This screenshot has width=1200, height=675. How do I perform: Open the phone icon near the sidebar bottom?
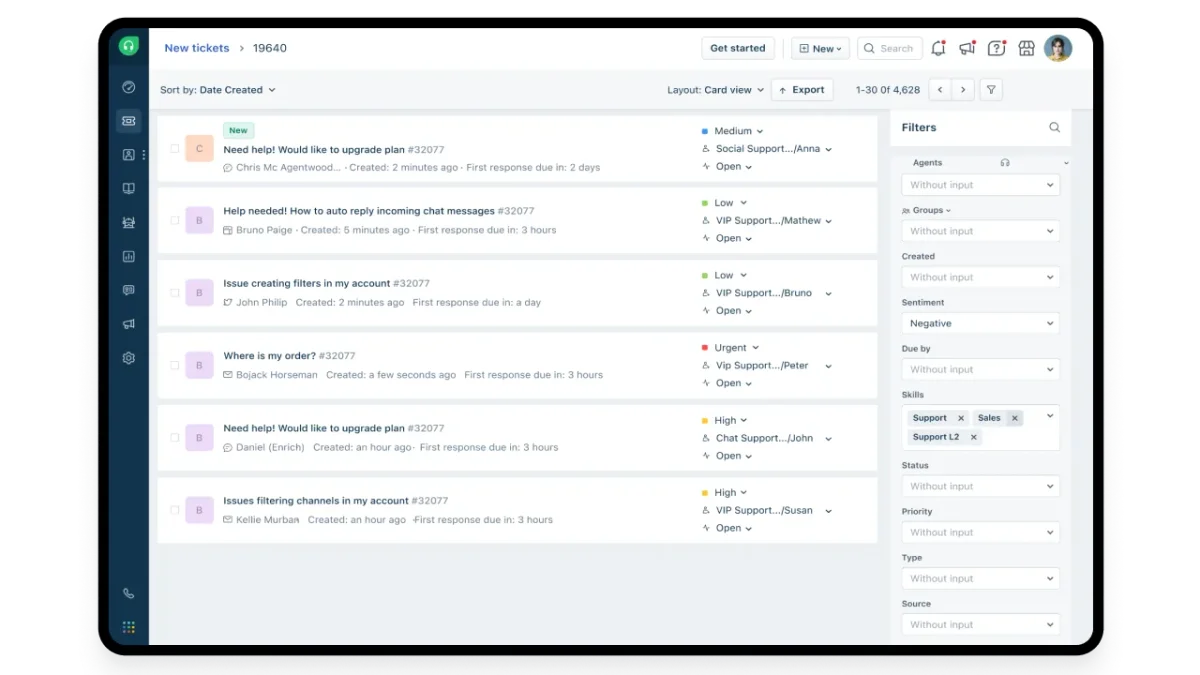pyautogui.click(x=128, y=592)
